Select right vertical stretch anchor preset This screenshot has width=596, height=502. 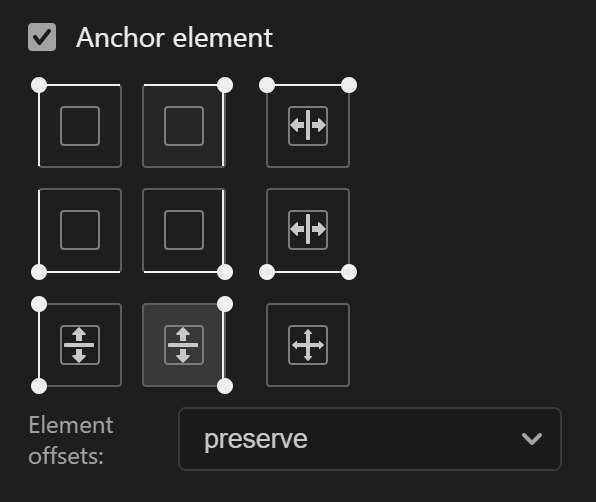[184, 345]
